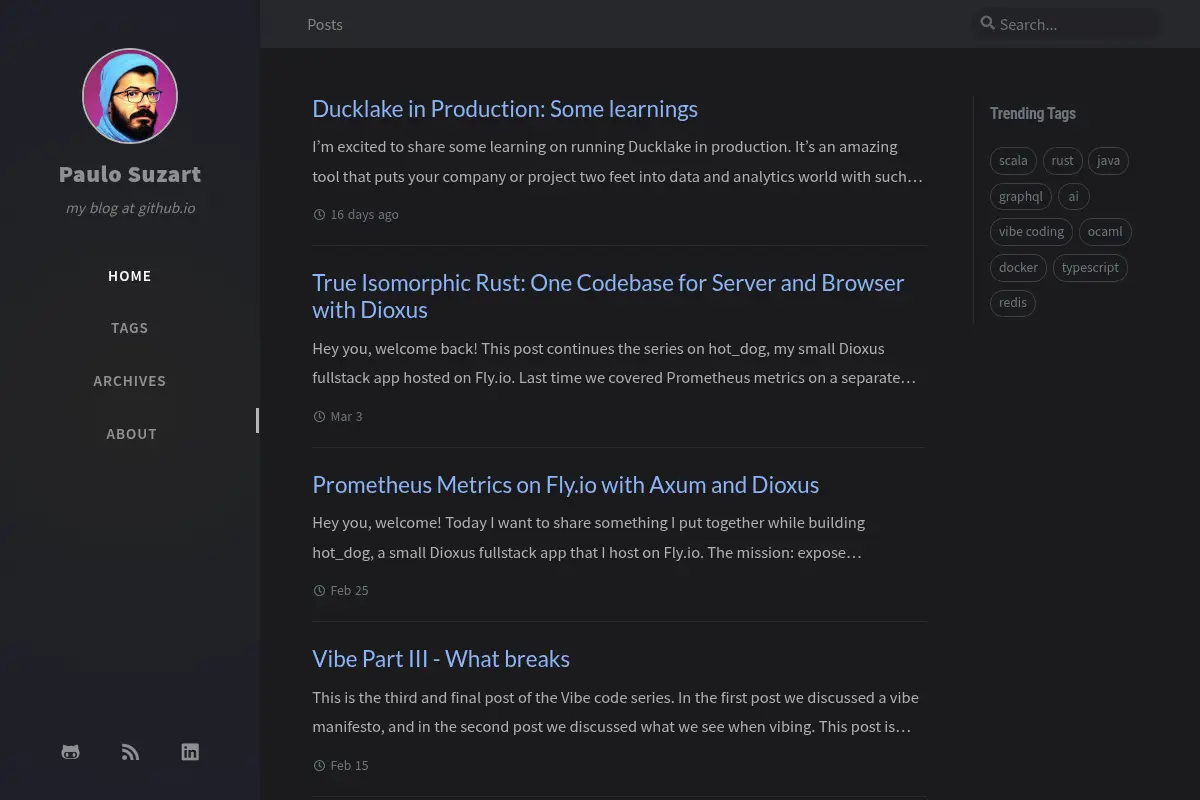Open the ARCHIVES sidebar item
The width and height of the screenshot is (1200, 800).
click(130, 381)
